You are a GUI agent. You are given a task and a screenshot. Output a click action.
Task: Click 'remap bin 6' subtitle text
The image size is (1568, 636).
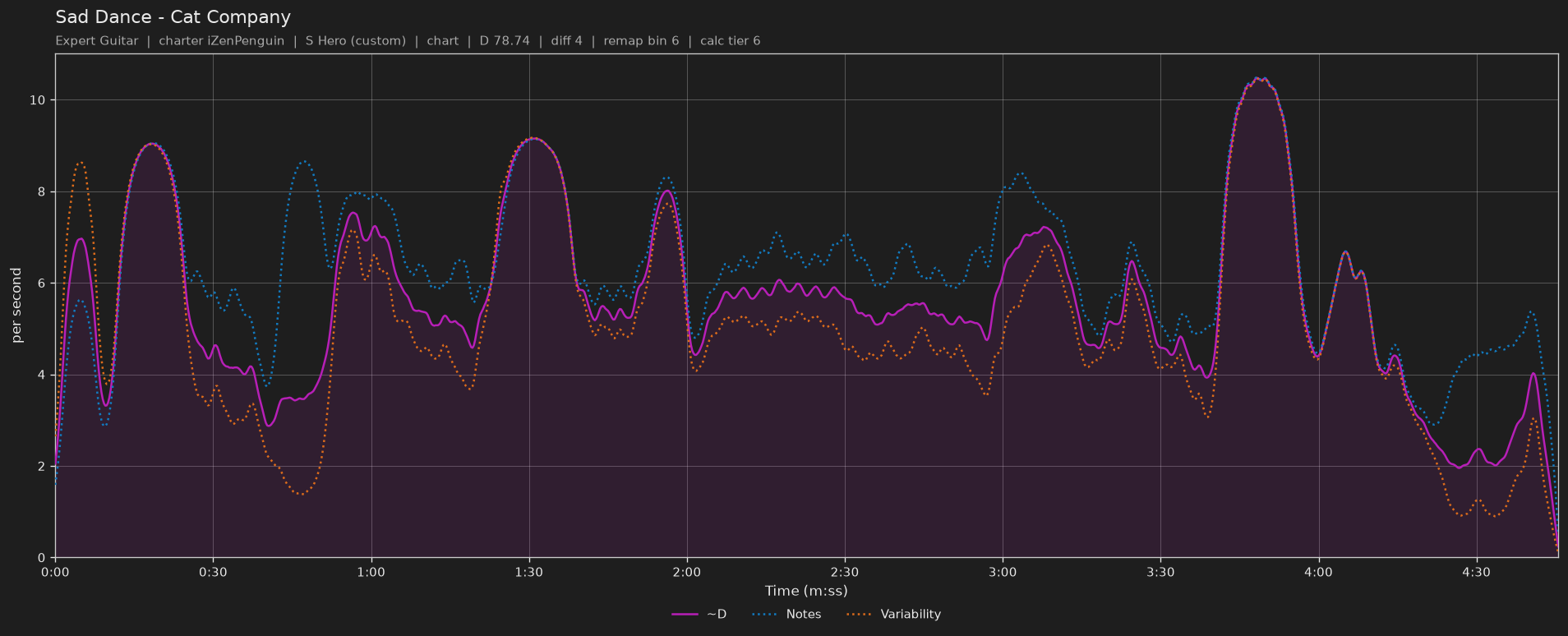pos(641,41)
